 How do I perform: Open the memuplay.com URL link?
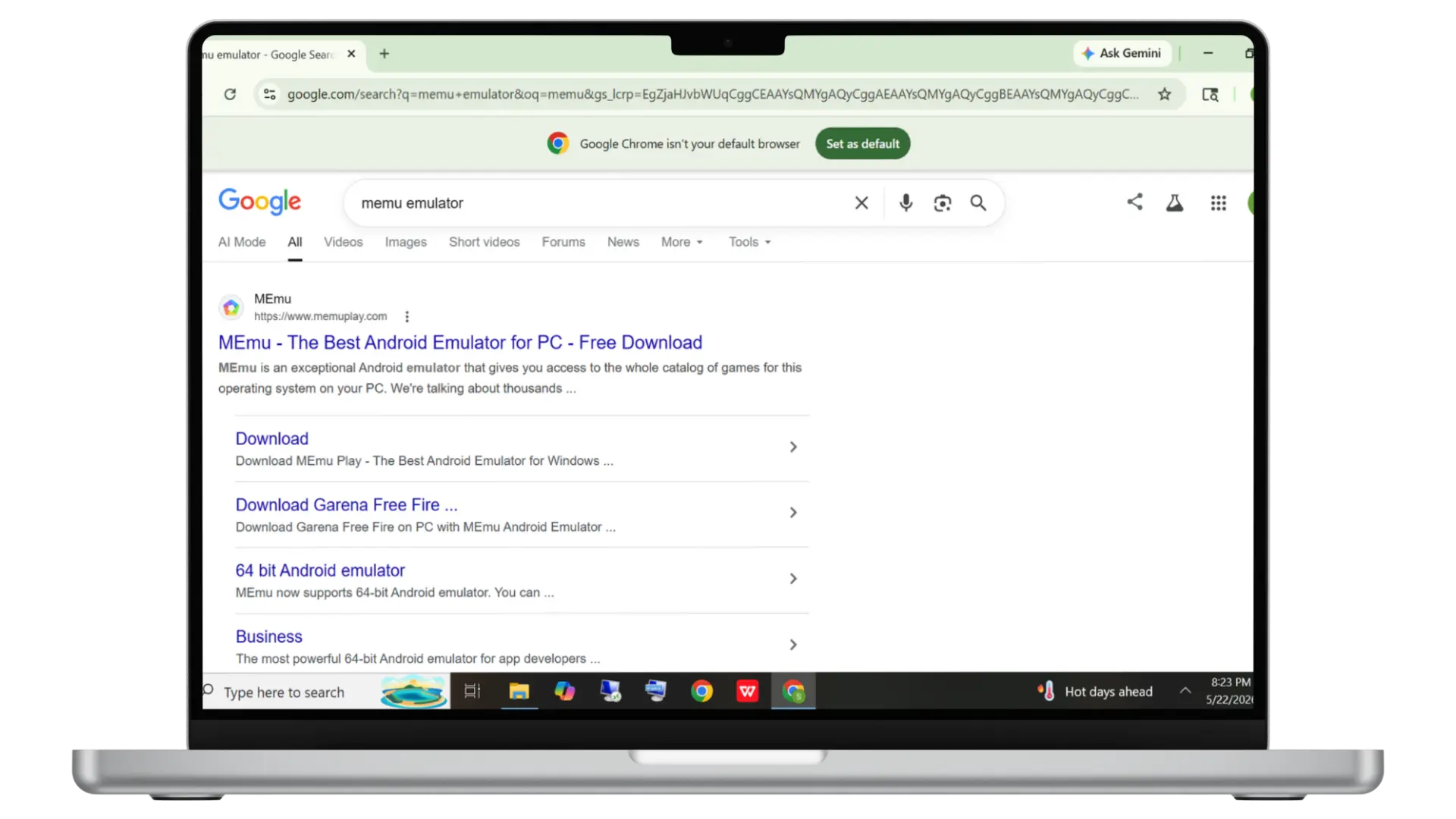pyautogui.click(x=320, y=316)
